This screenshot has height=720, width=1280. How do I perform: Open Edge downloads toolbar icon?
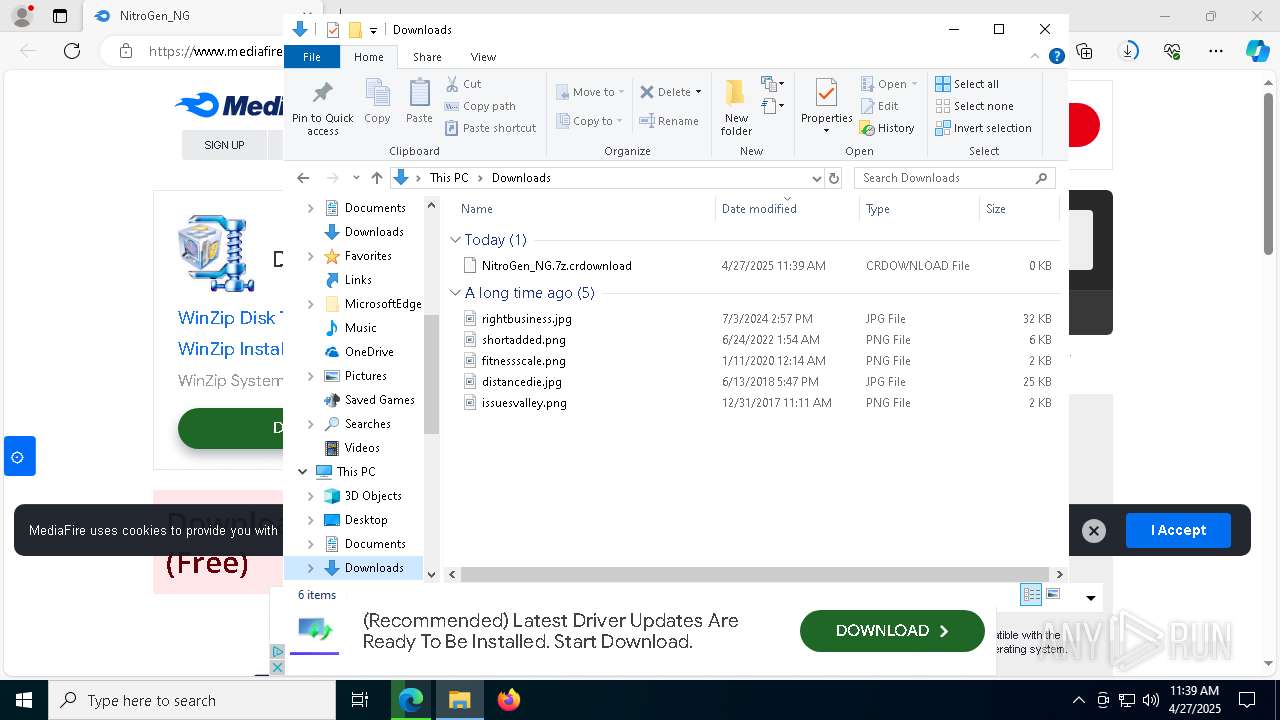(x=1128, y=51)
